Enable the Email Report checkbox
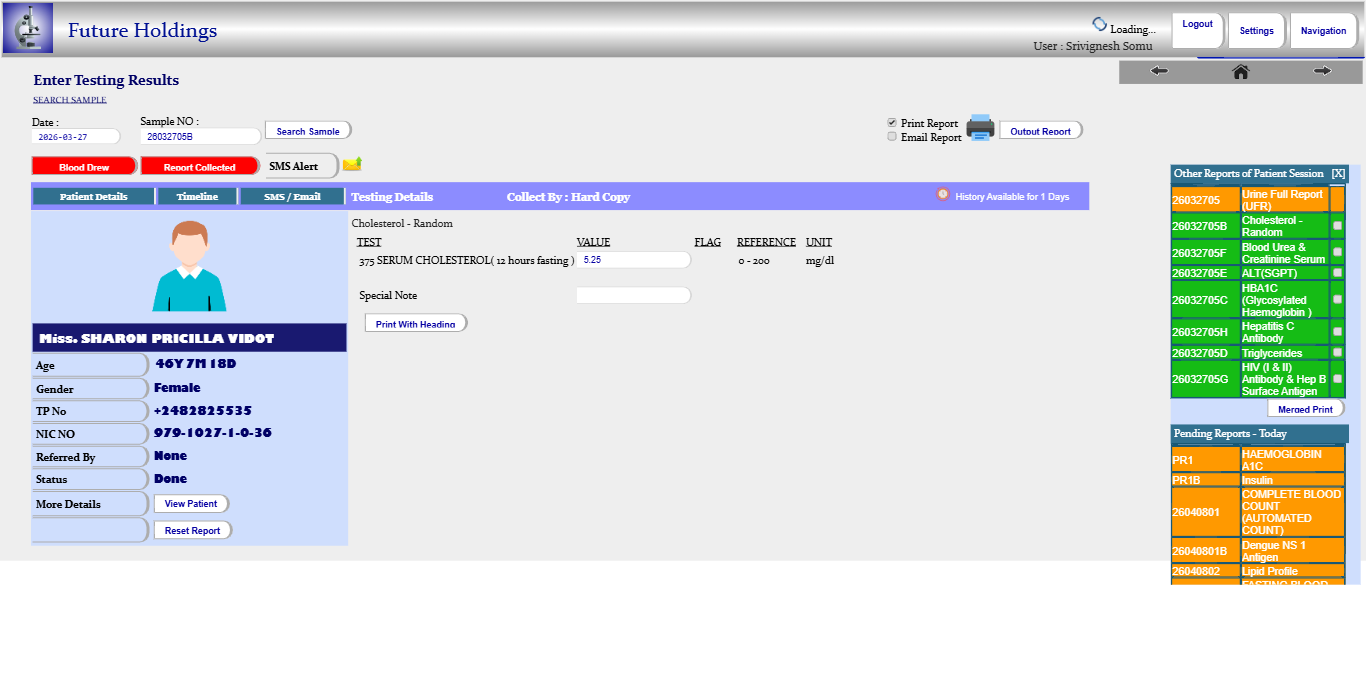The height and width of the screenshot is (688, 1366). click(x=892, y=137)
